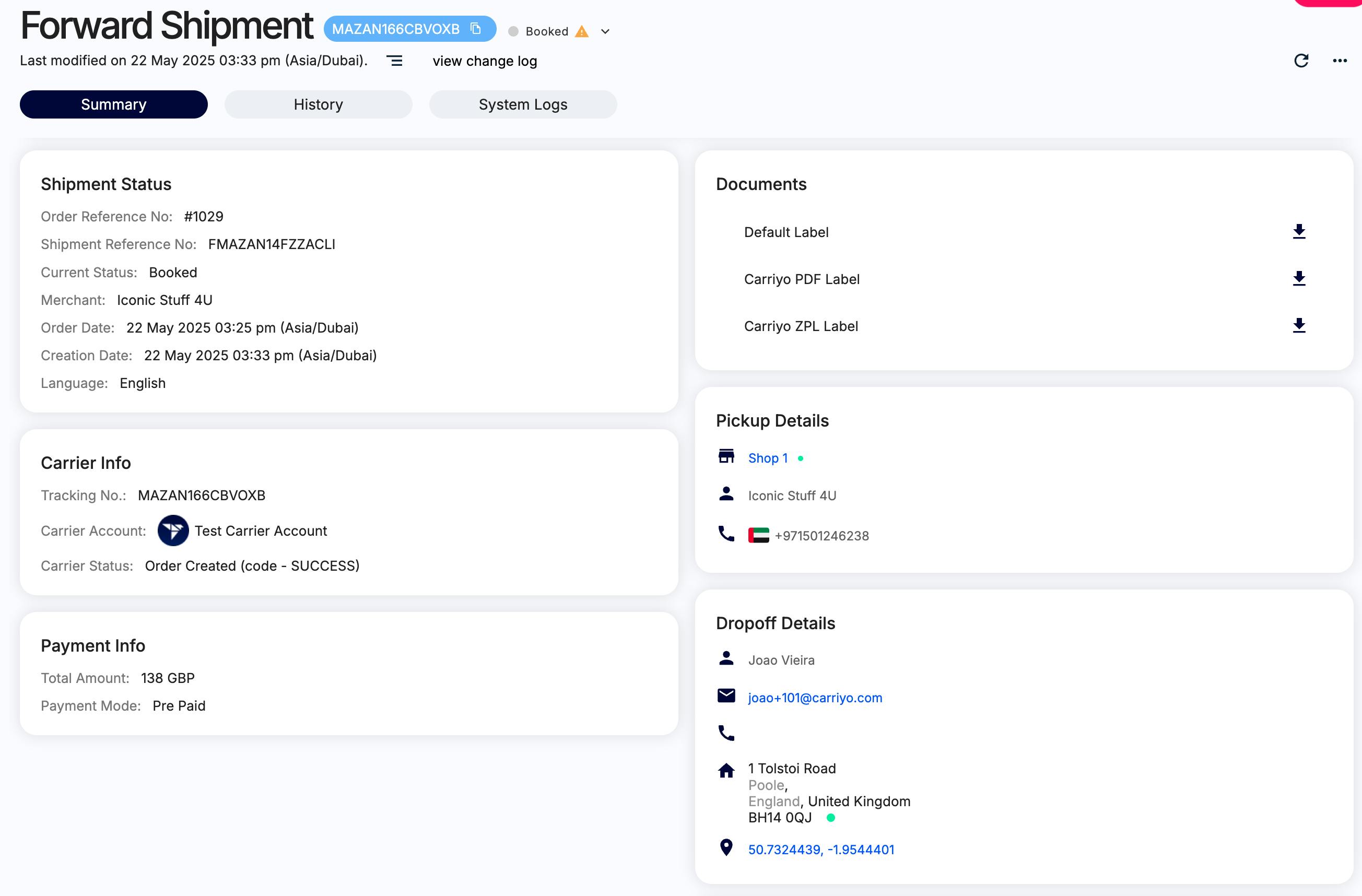The width and height of the screenshot is (1362, 896).
Task: Select the pickup phone number +971501246238
Action: 822,536
